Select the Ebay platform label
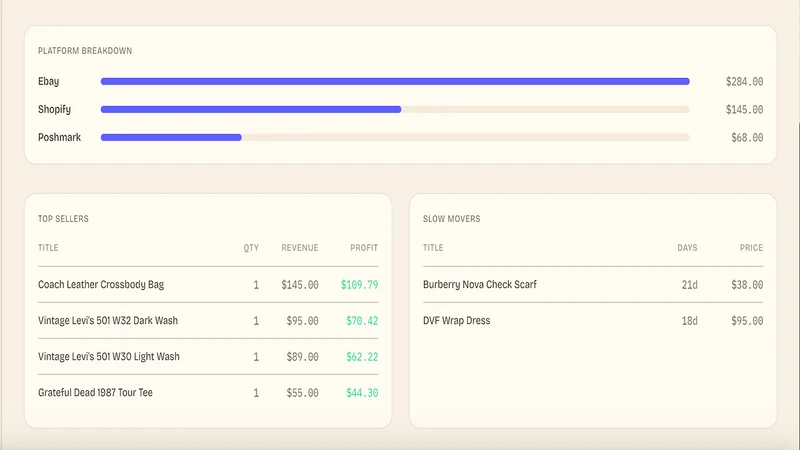 pos(48,82)
